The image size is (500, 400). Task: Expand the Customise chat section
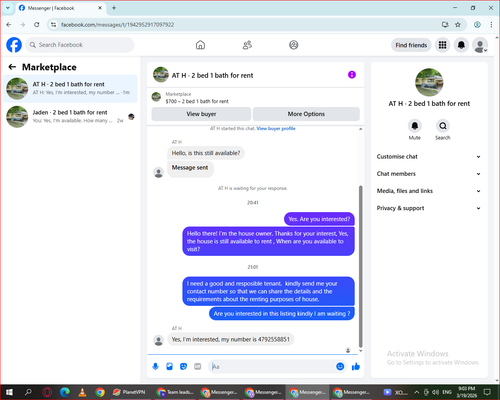(x=429, y=157)
